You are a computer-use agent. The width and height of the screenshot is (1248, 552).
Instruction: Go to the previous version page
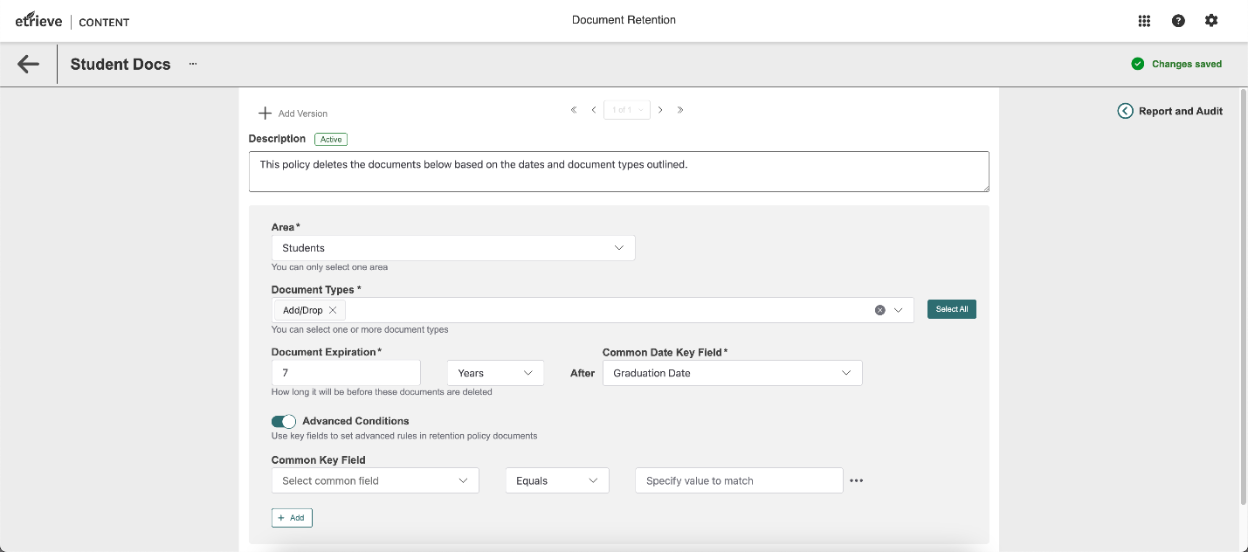pos(593,109)
